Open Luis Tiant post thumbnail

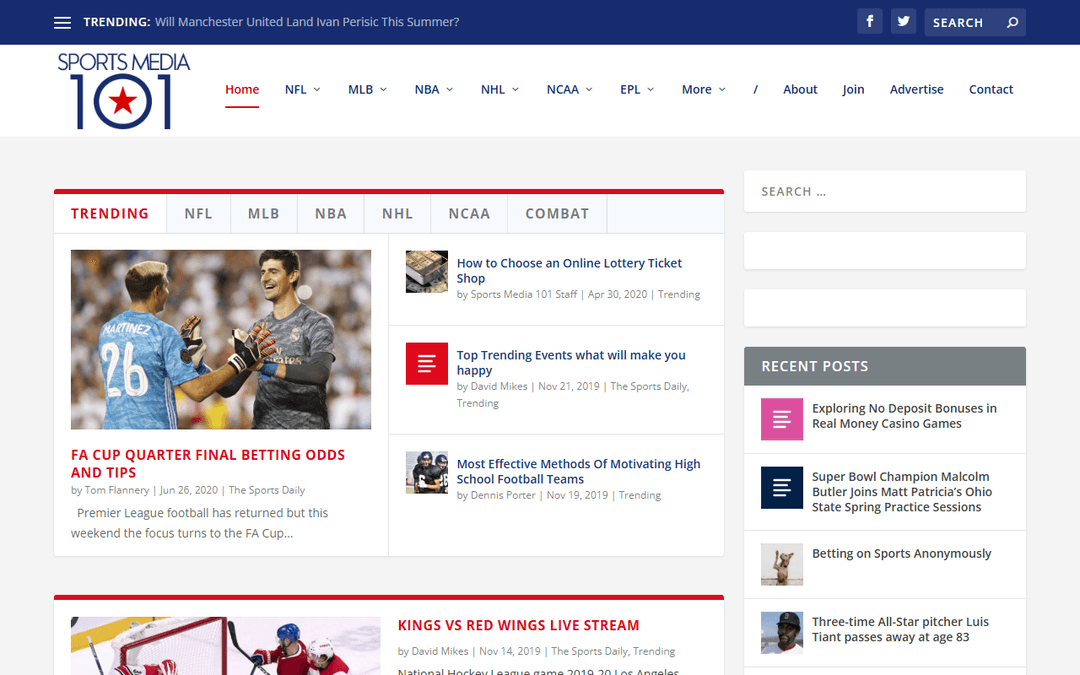[782, 632]
